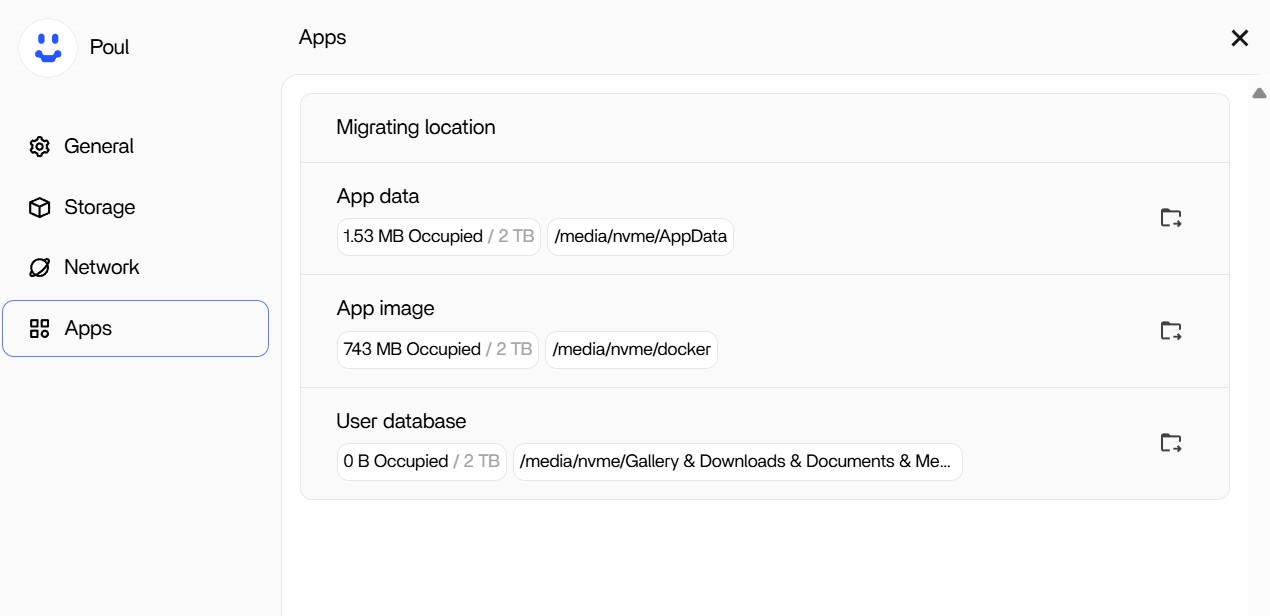Close the Apps settings panel
The image size is (1270, 616).
click(1239, 38)
